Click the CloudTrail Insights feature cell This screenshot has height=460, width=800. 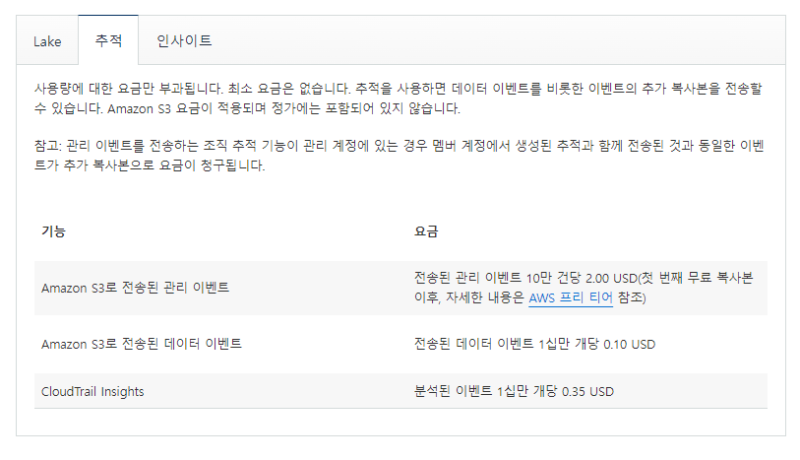tap(92, 392)
